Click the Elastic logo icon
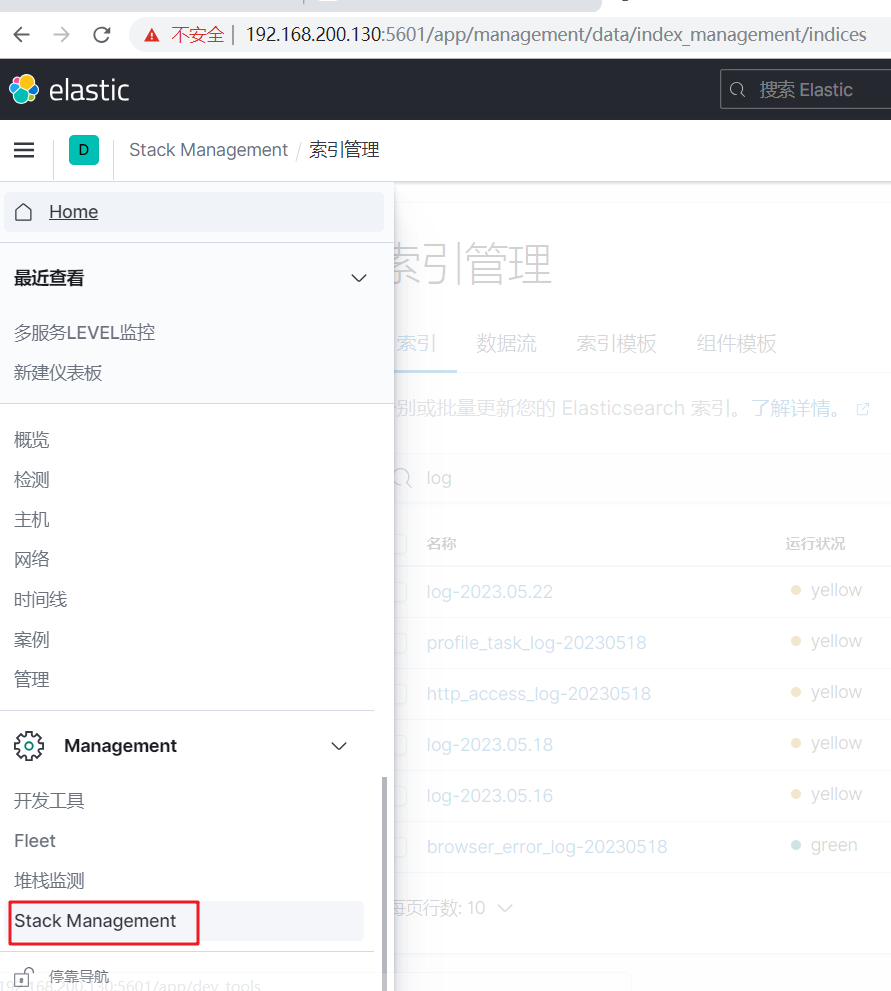The width and height of the screenshot is (891, 991). 24,89
